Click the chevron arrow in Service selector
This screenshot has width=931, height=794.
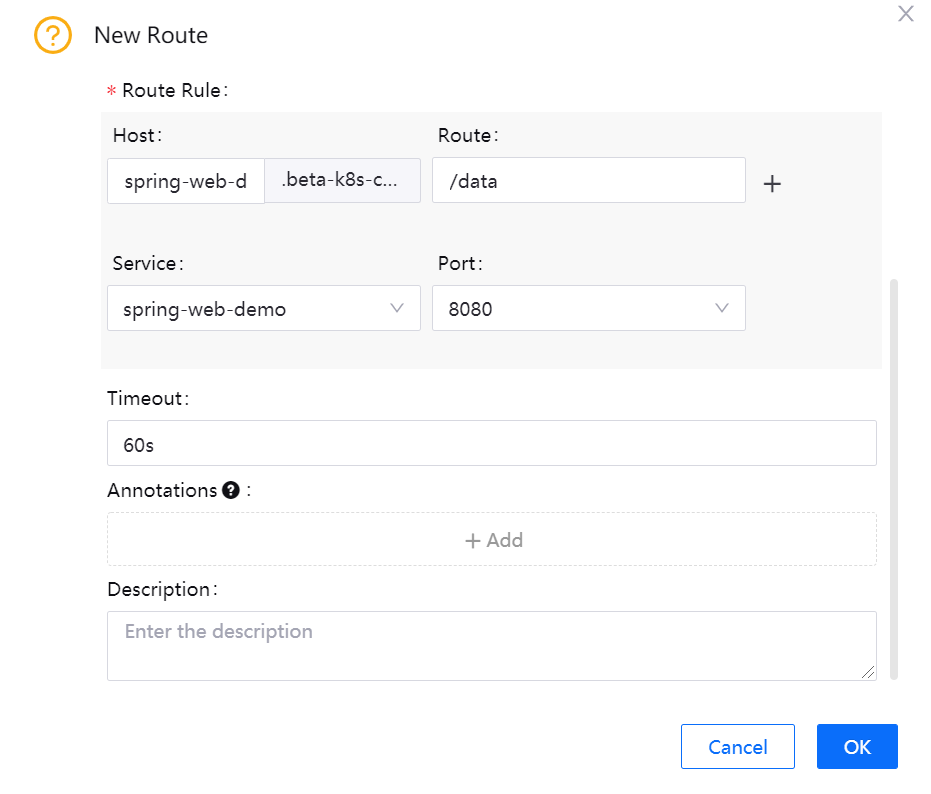tap(397, 308)
